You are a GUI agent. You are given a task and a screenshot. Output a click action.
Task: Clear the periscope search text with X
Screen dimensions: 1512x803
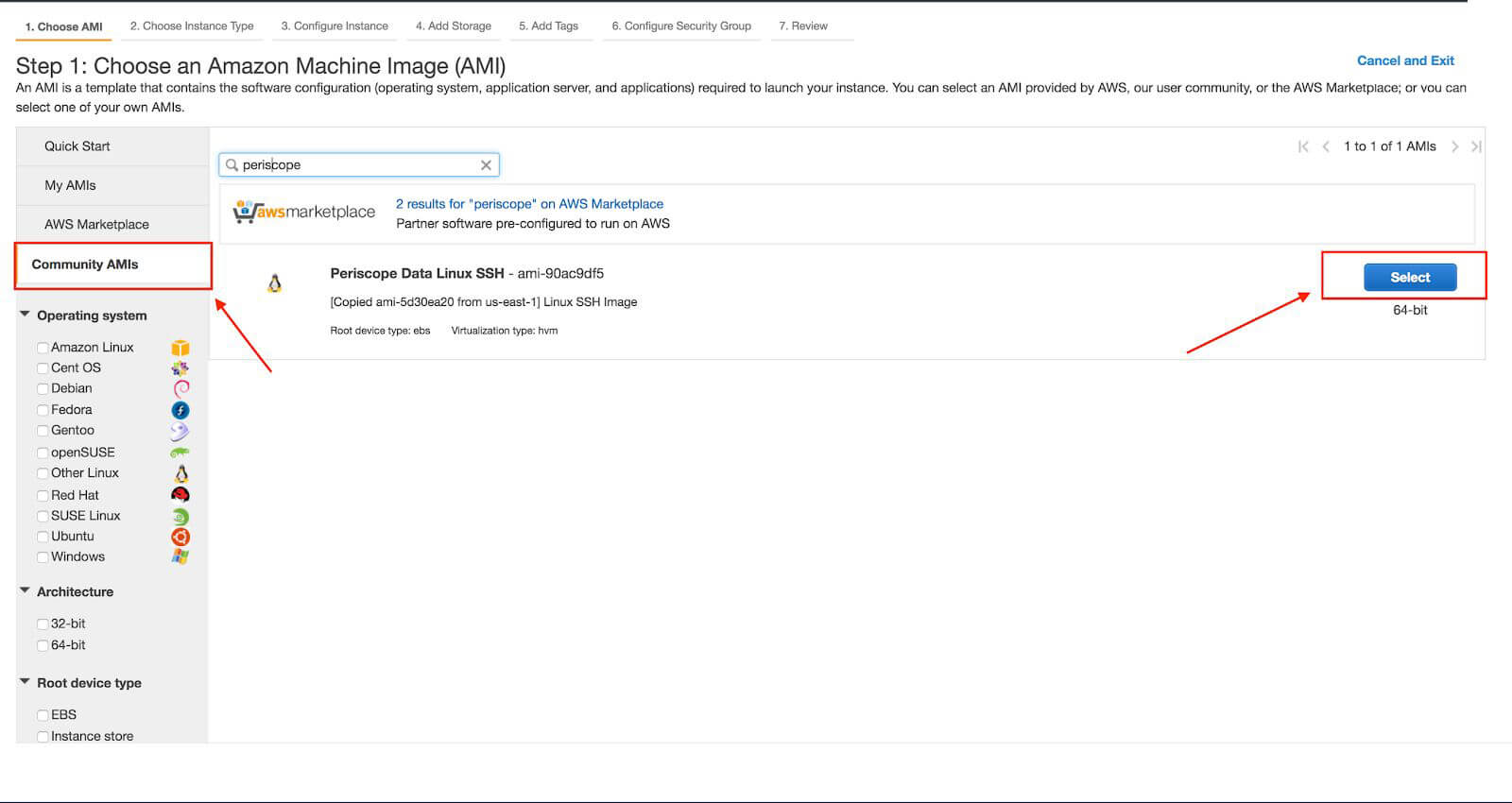point(486,165)
